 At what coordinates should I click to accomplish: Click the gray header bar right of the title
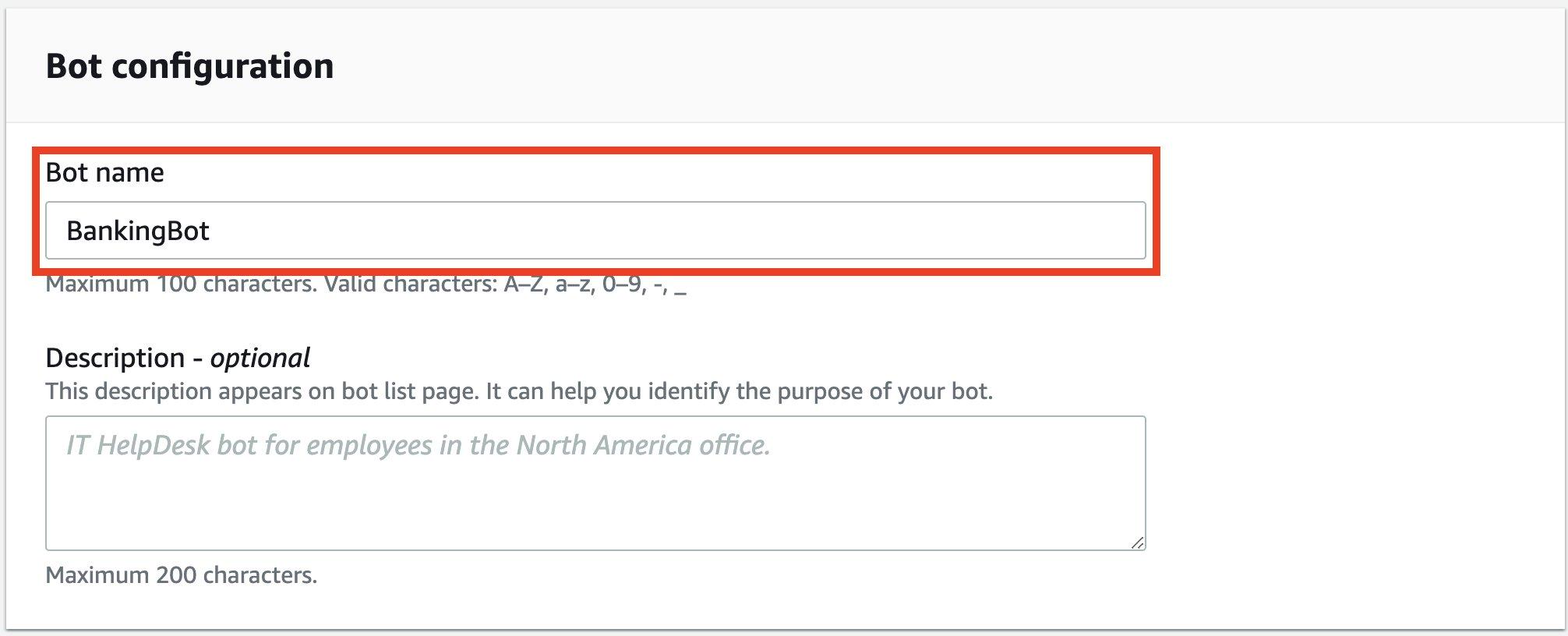pos(935,66)
